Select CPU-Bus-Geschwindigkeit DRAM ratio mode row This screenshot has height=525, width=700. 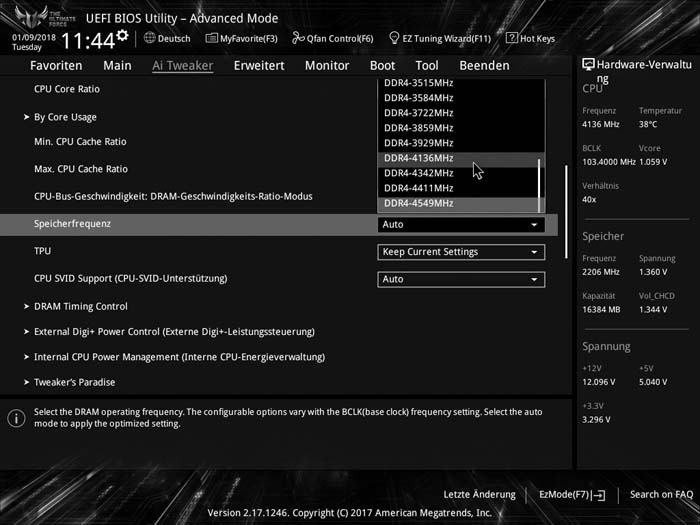coord(173,196)
